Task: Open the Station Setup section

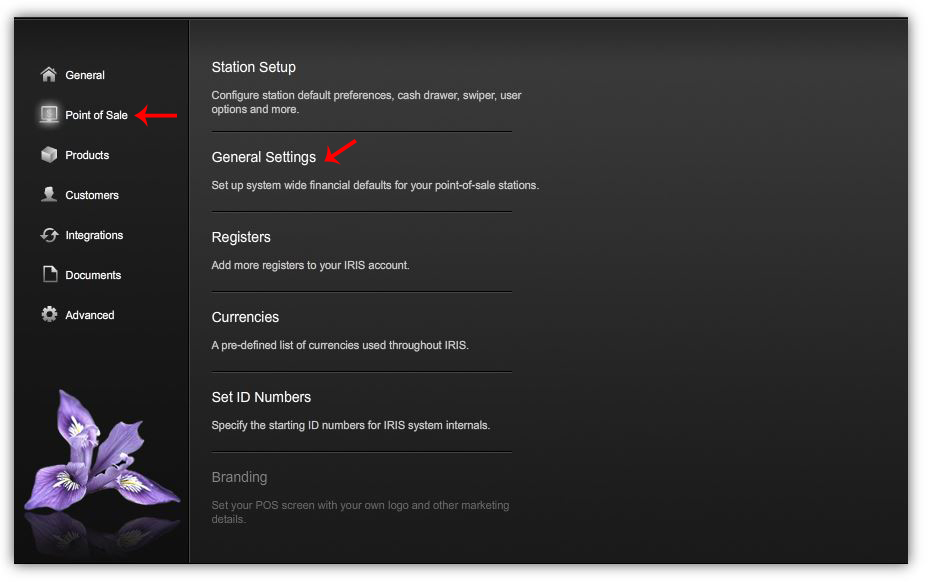Action: 253,67
